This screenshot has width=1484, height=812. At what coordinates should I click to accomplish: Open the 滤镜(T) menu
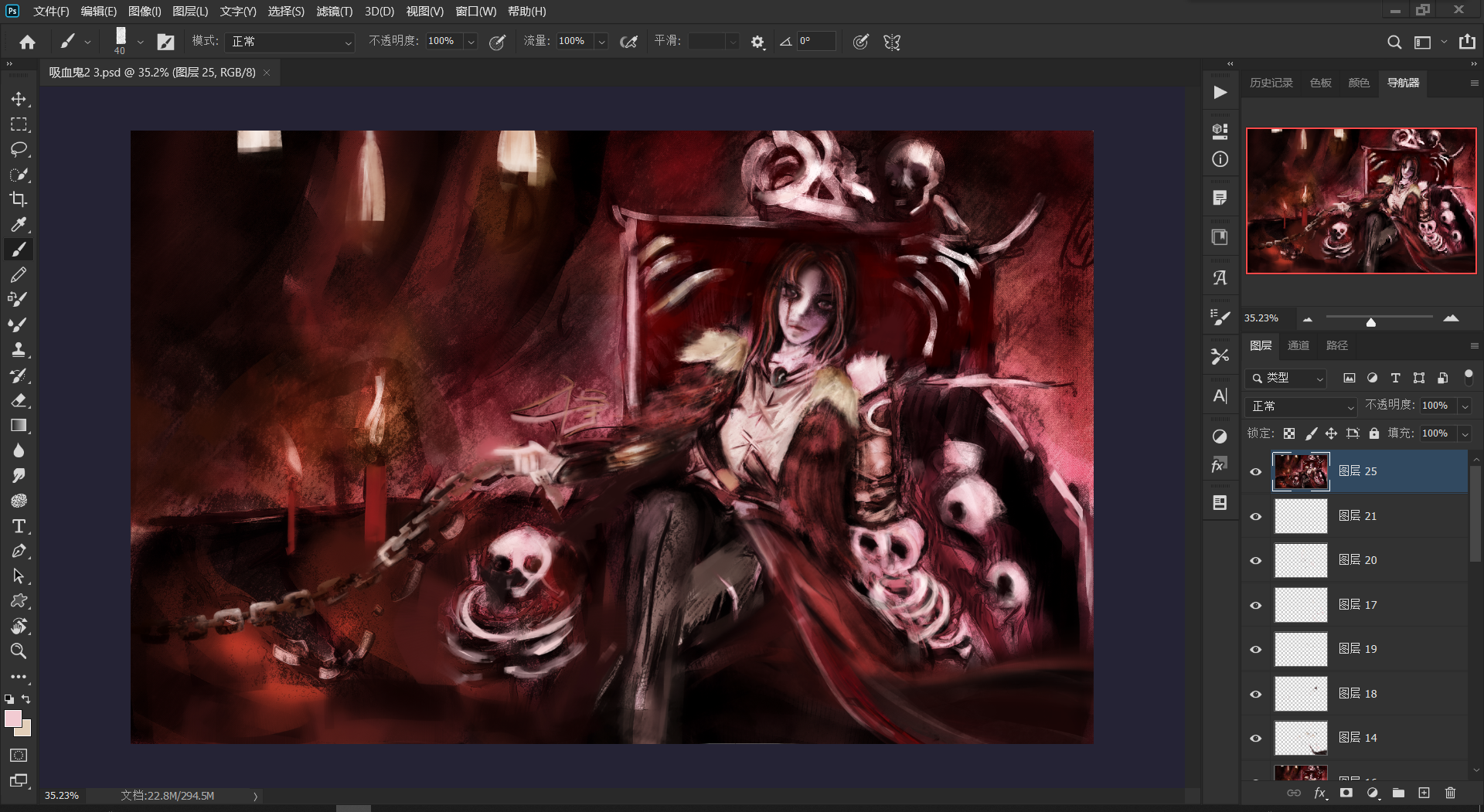pyautogui.click(x=335, y=12)
